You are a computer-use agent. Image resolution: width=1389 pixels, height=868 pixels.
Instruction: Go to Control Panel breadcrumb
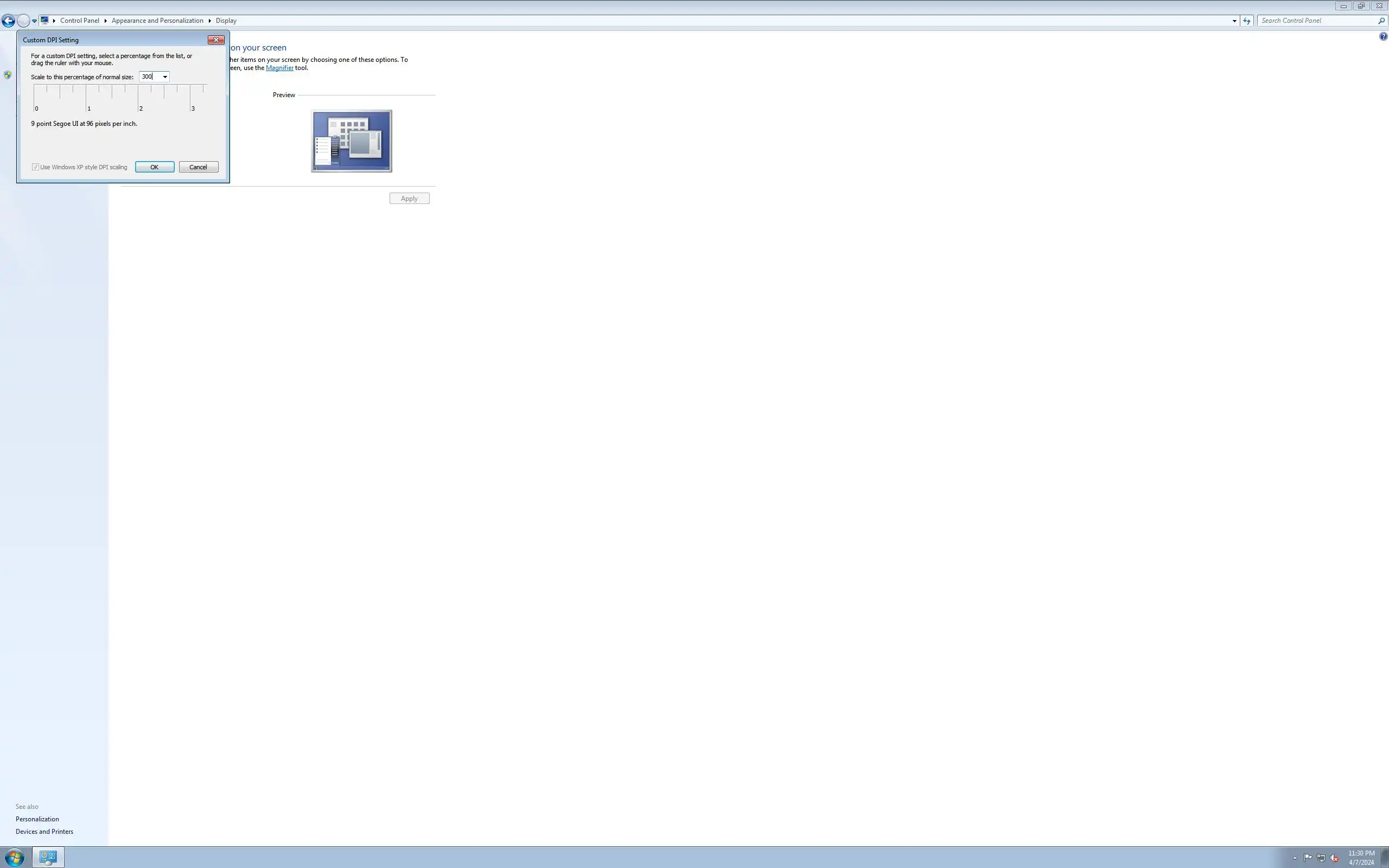tap(79, 21)
